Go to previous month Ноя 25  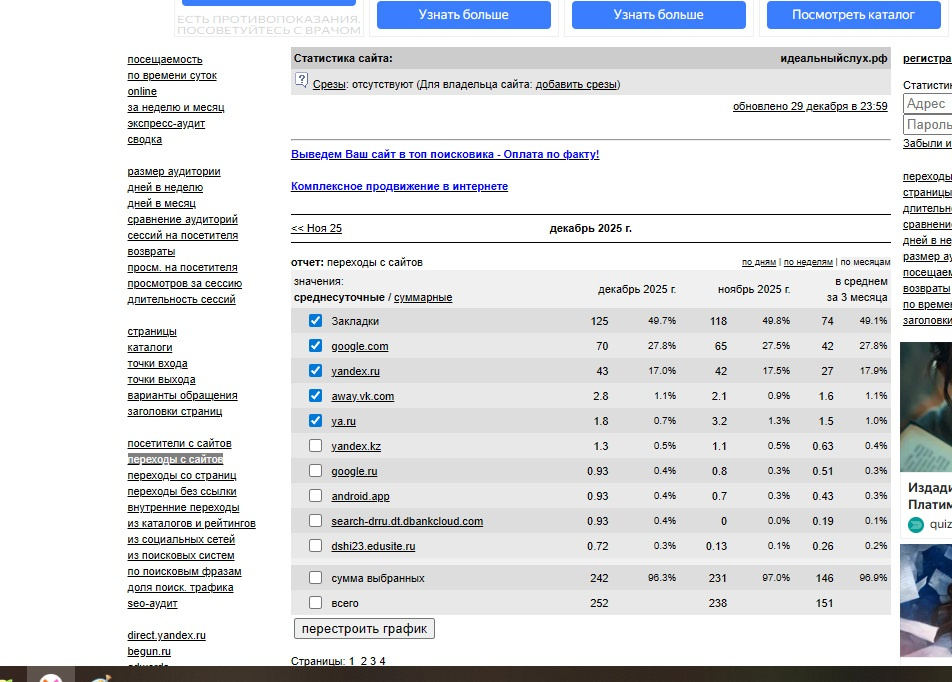tap(316, 228)
